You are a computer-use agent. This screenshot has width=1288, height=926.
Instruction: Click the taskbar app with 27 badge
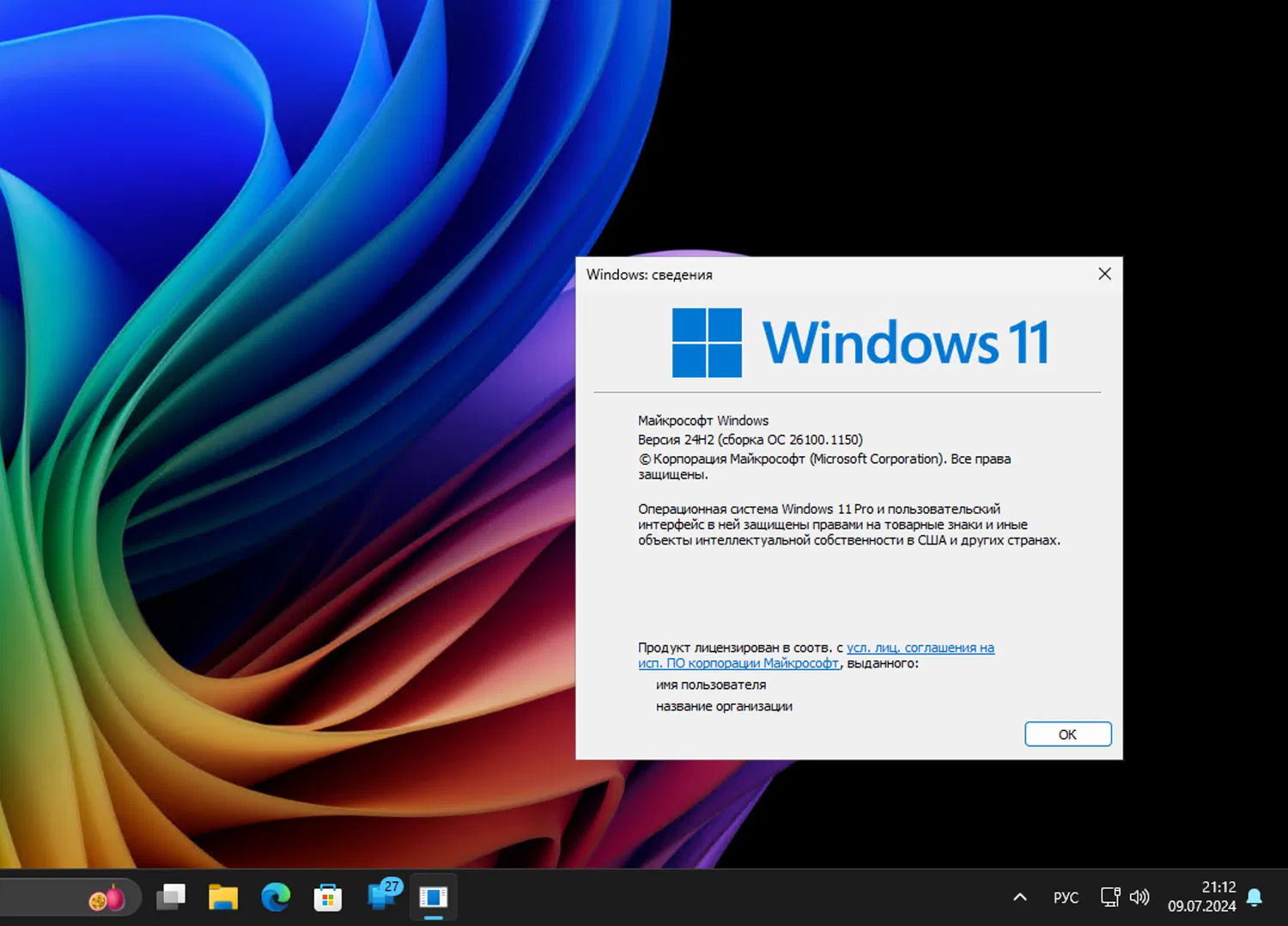click(381, 896)
